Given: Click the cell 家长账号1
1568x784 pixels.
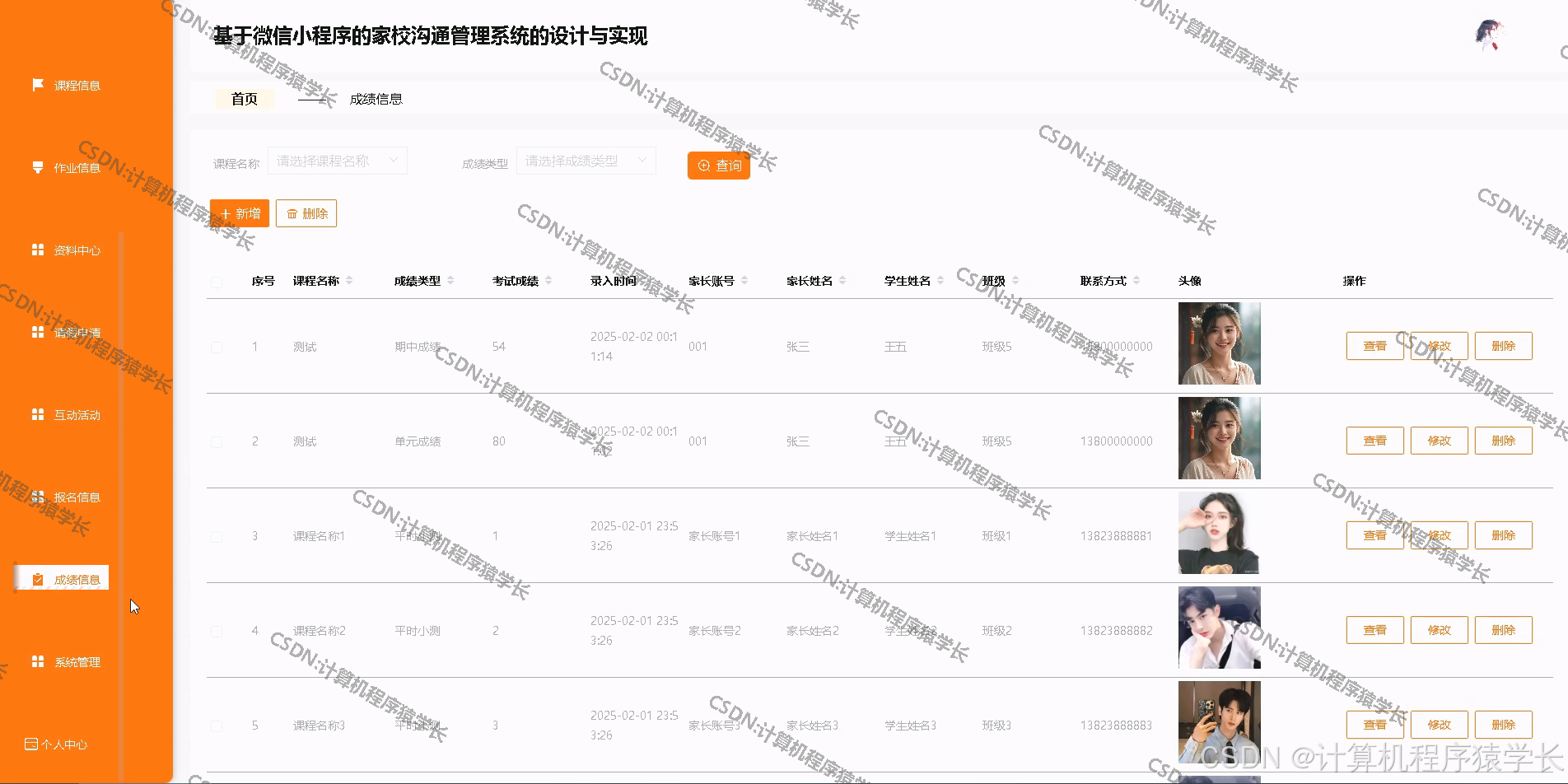Looking at the screenshot, I should tap(714, 536).
